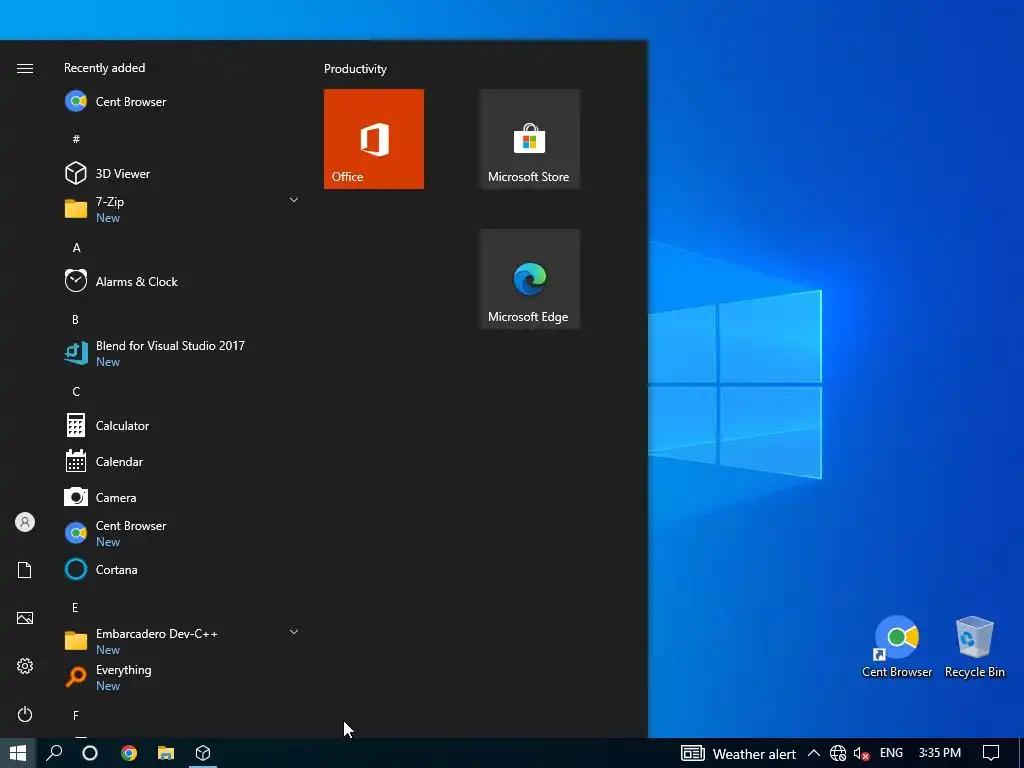
Task: Open the Start menu hamburger expand button
Action: point(25,69)
